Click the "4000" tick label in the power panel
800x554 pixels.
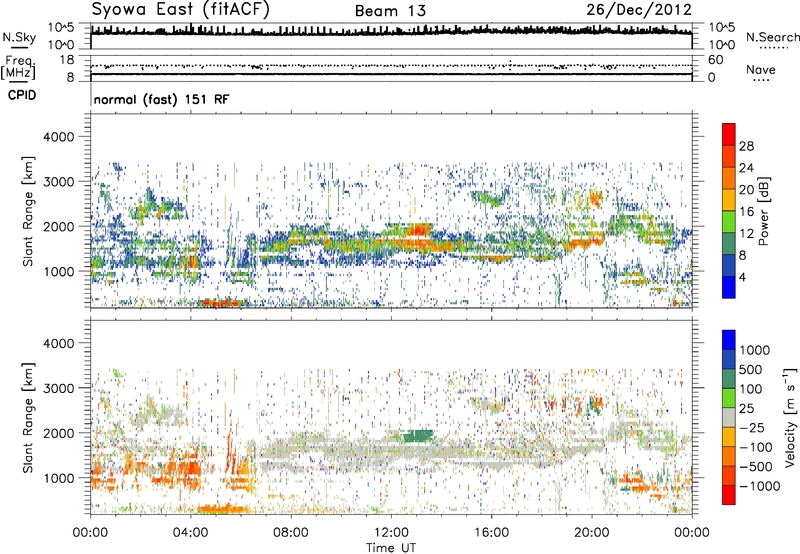(58, 137)
